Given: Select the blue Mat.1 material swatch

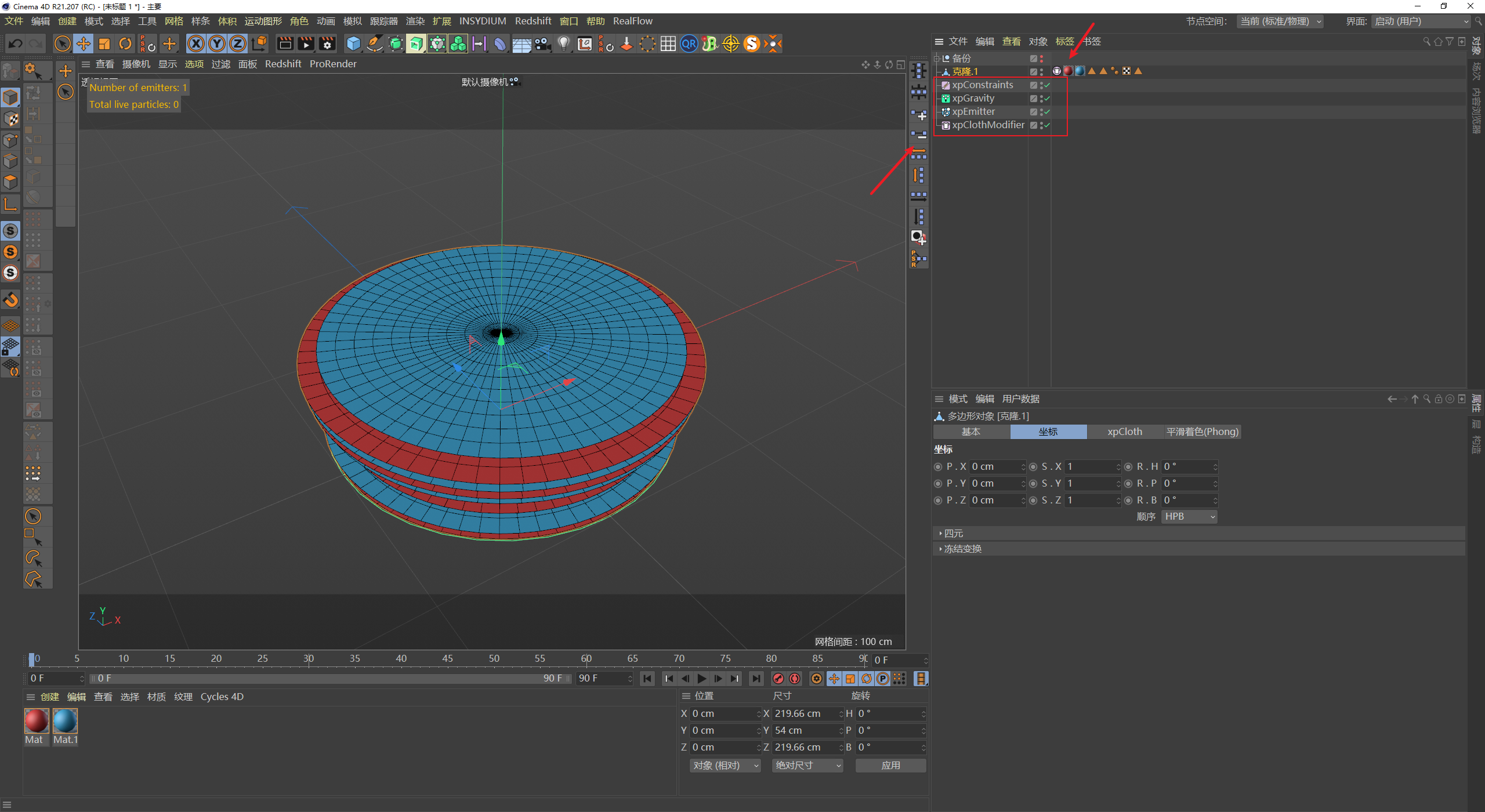Looking at the screenshot, I should click(x=65, y=721).
